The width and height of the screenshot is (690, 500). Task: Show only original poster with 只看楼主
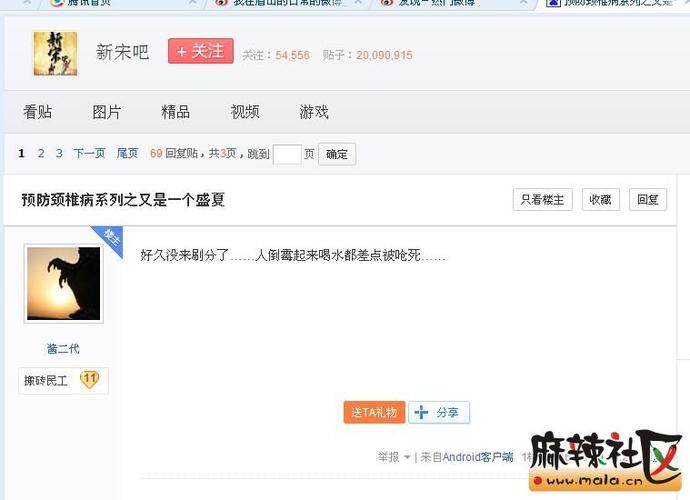(x=543, y=200)
